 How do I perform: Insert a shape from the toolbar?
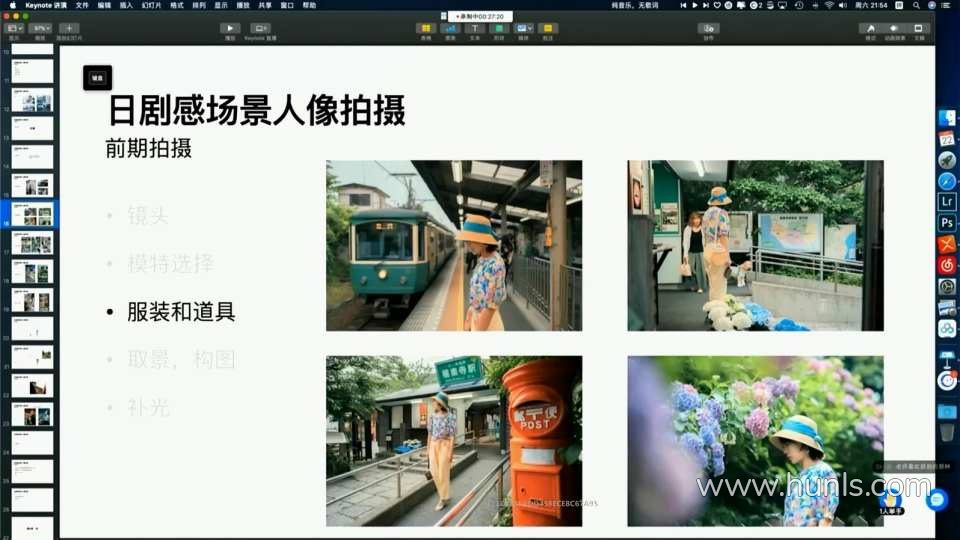point(499,28)
